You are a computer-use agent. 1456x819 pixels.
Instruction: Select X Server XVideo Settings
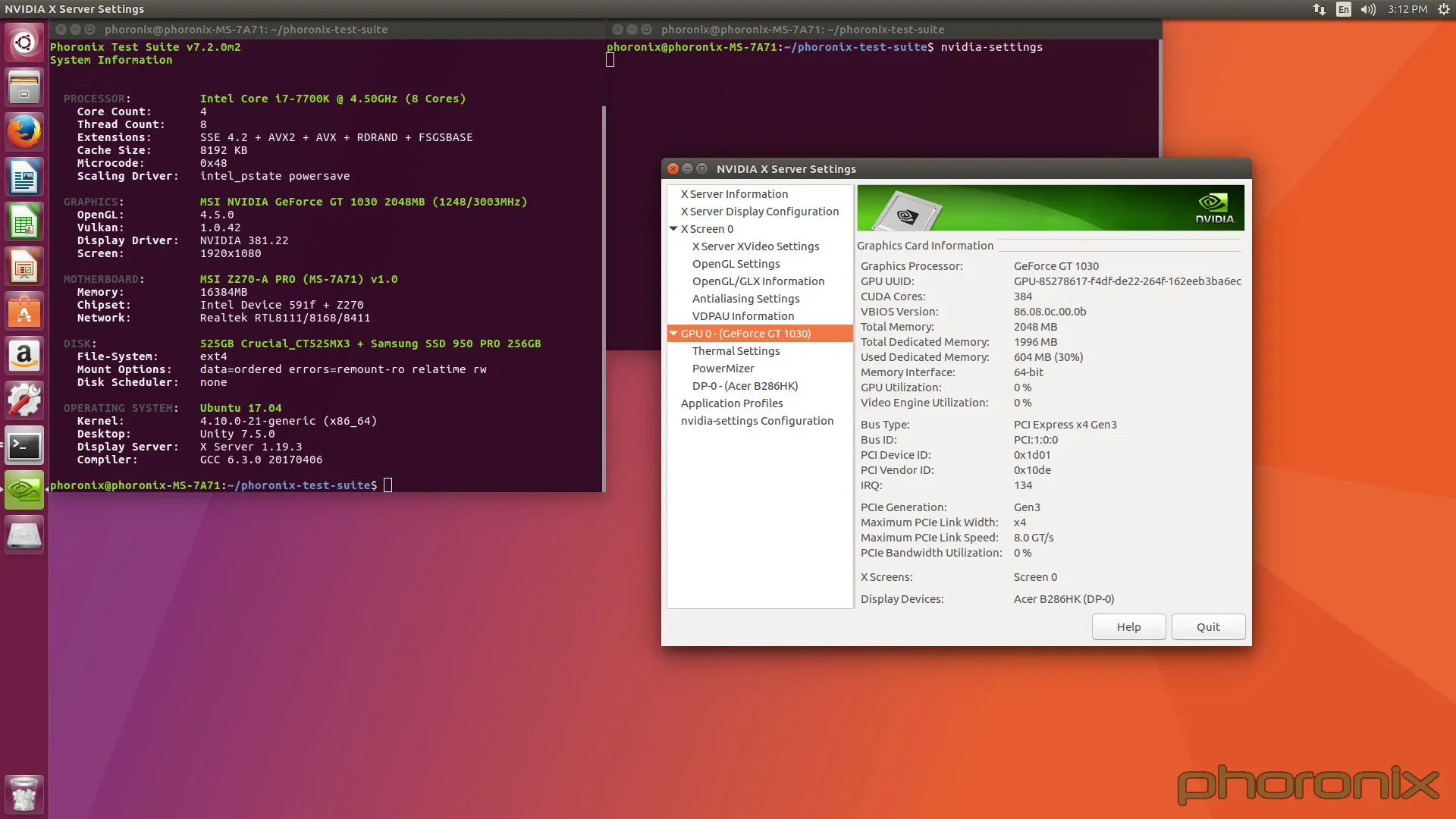[755, 246]
